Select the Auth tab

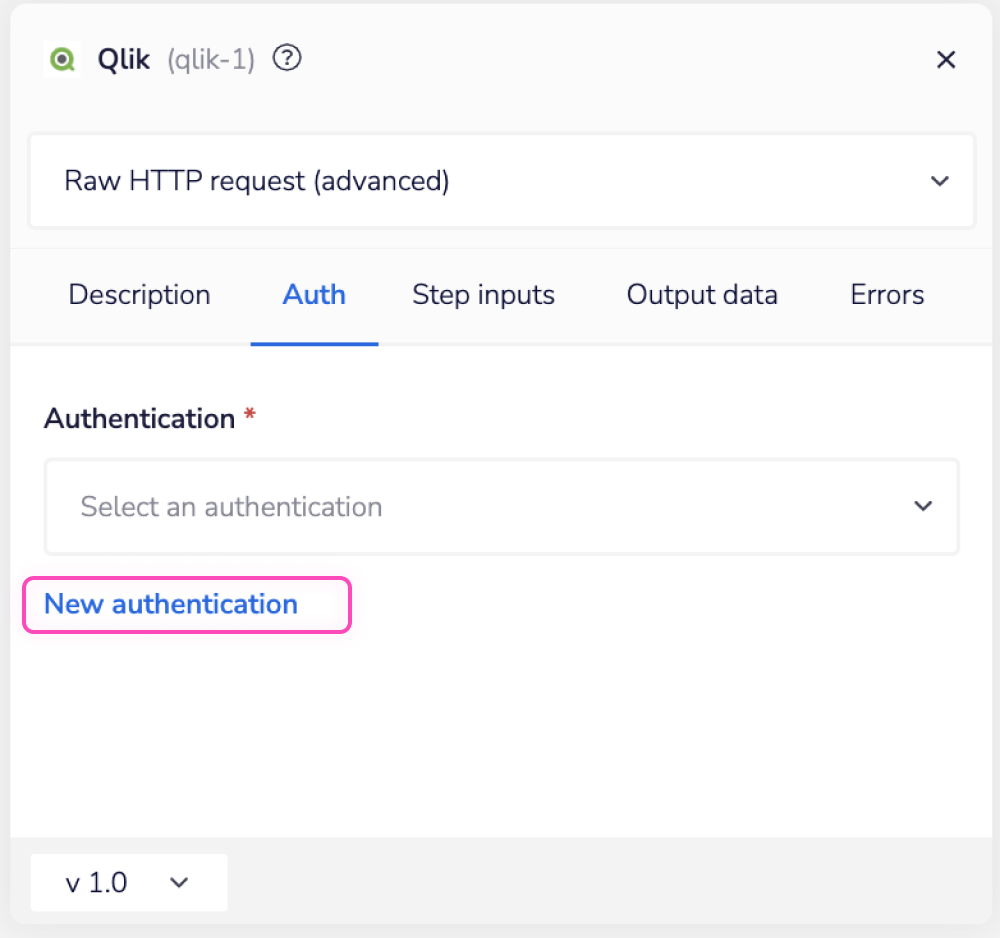[314, 294]
